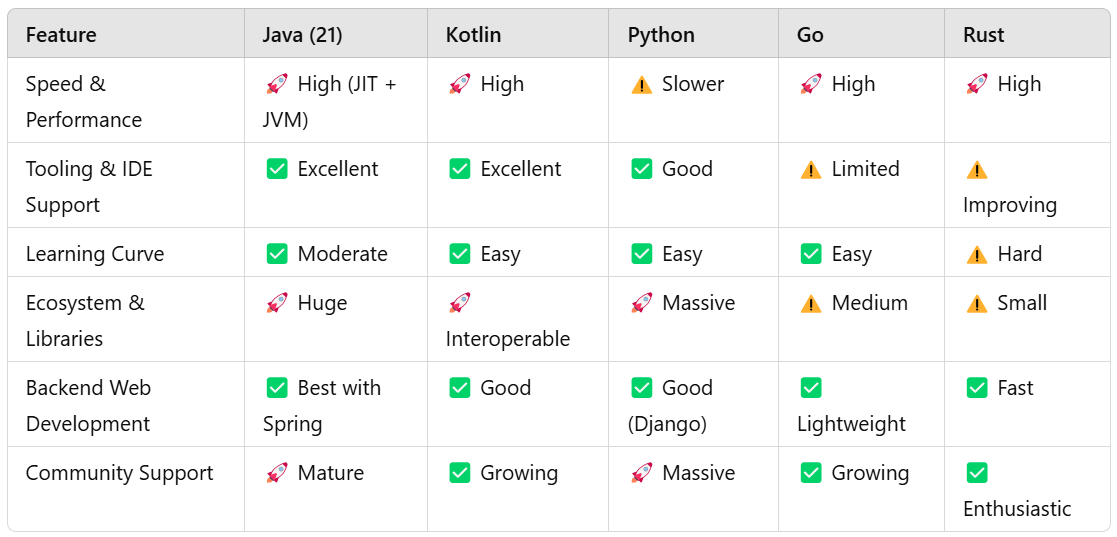
Task: Click the warning icon beside "Hard"
Action: 977,254
